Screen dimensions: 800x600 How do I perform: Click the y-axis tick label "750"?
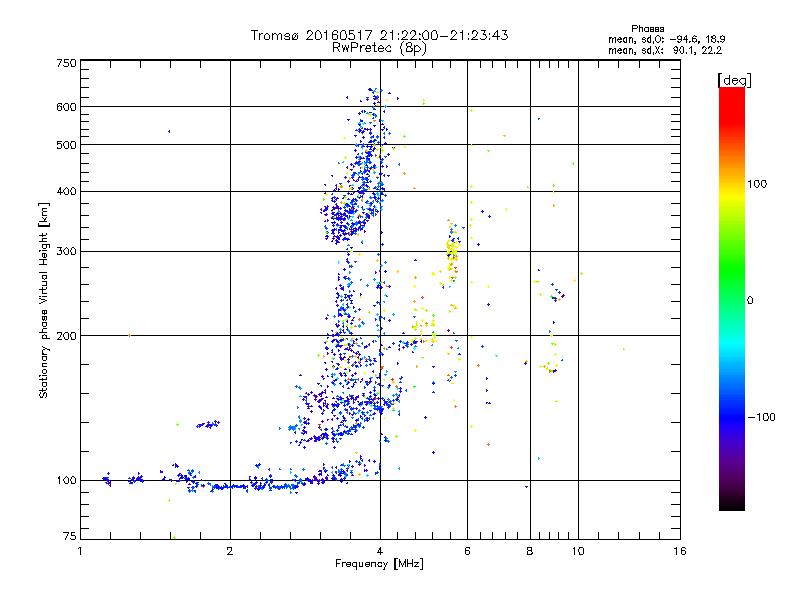point(66,63)
